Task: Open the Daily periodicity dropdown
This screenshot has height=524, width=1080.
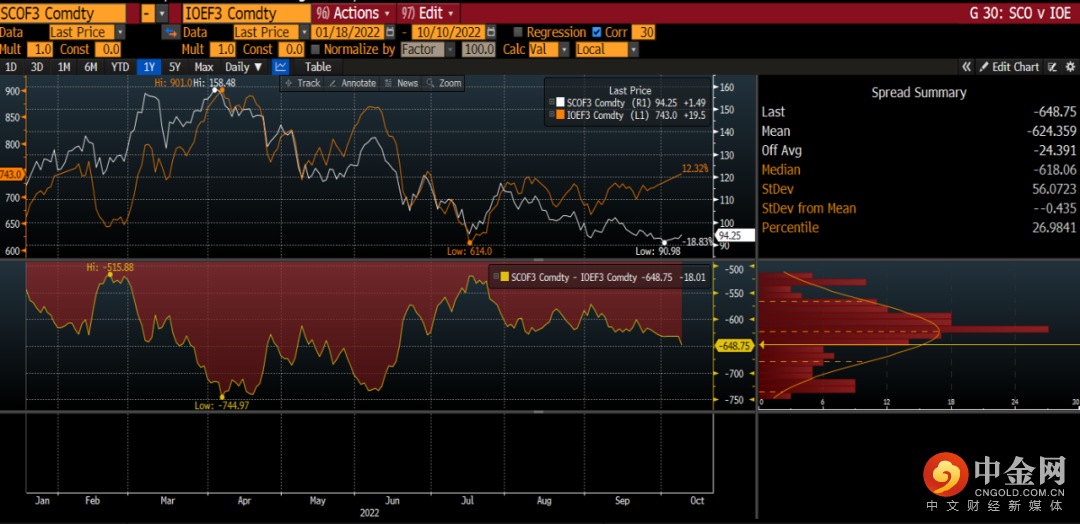Action: pyautogui.click(x=244, y=67)
